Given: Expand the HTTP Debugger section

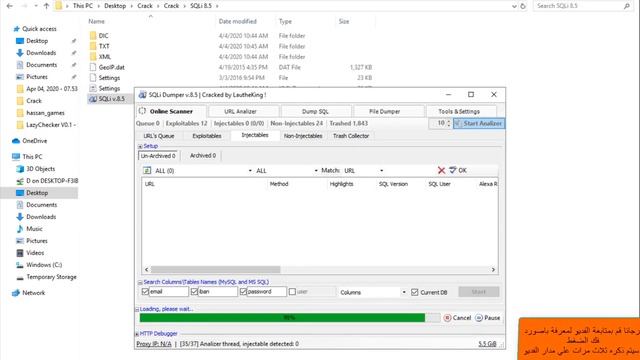Looking at the screenshot, I should tap(137, 334).
